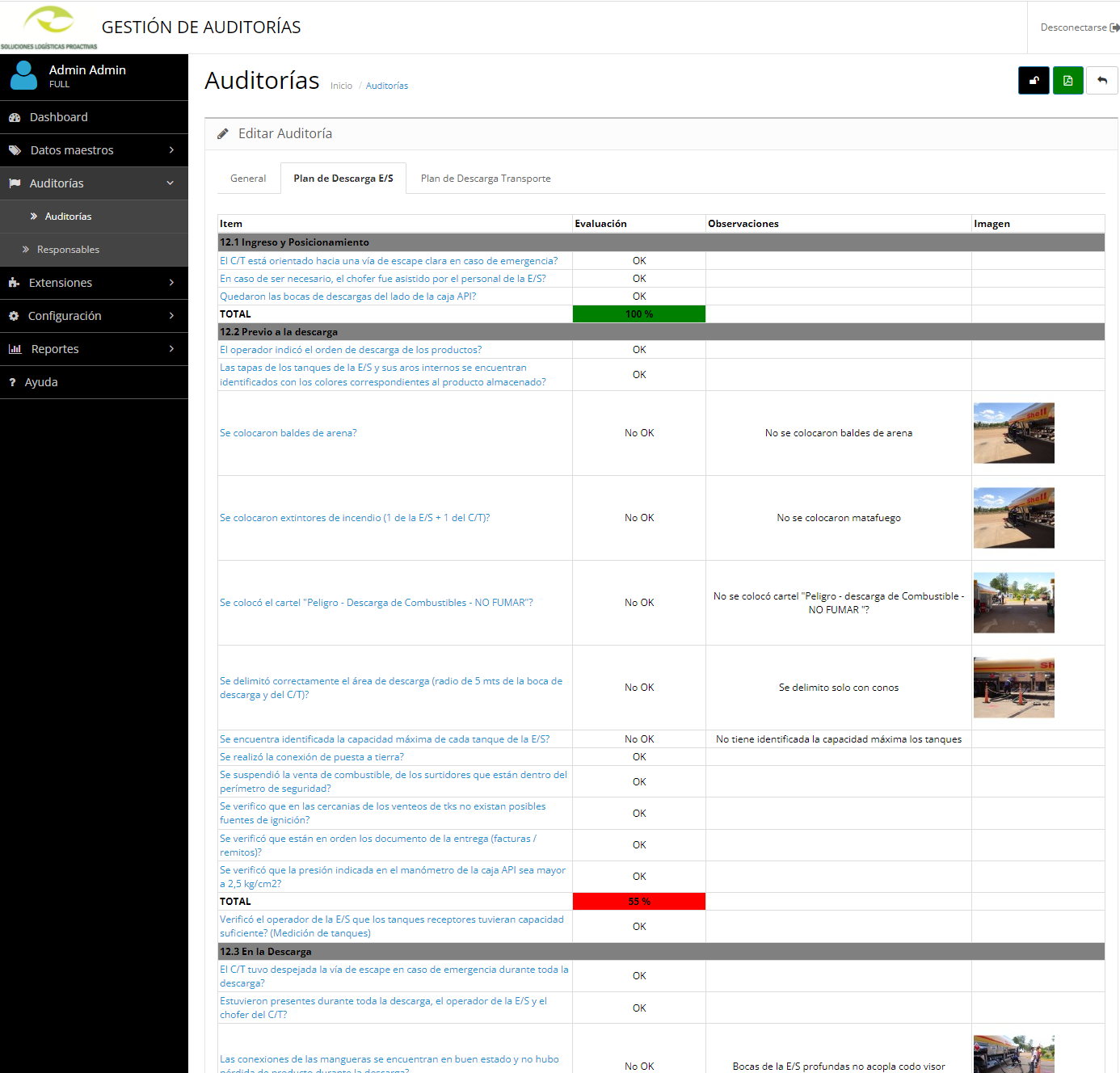The height and width of the screenshot is (1073, 1120).
Task: Export the audit with the green PDF button
Action: [1067, 81]
